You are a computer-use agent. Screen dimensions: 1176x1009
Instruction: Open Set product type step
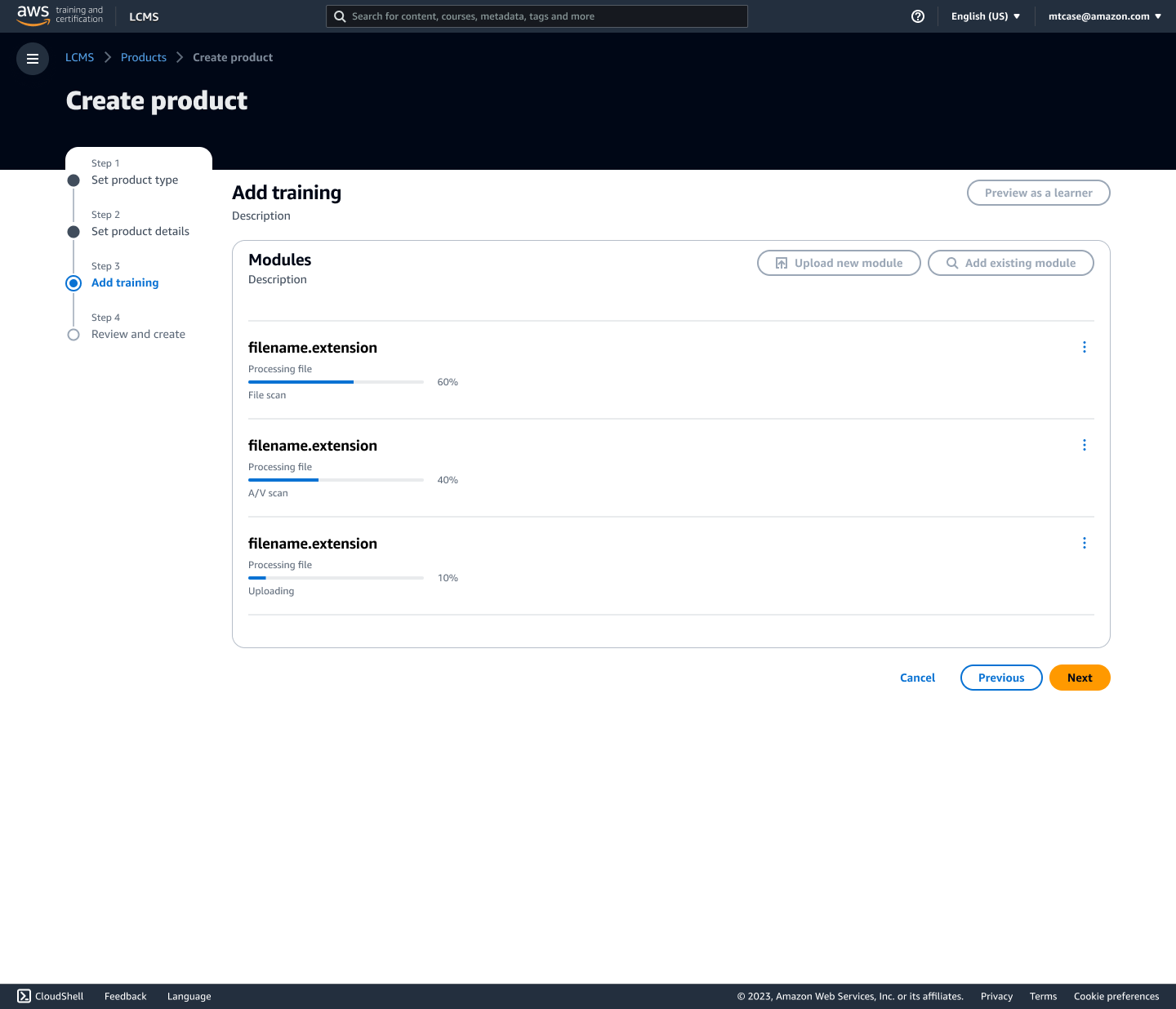(x=135, y=180)
